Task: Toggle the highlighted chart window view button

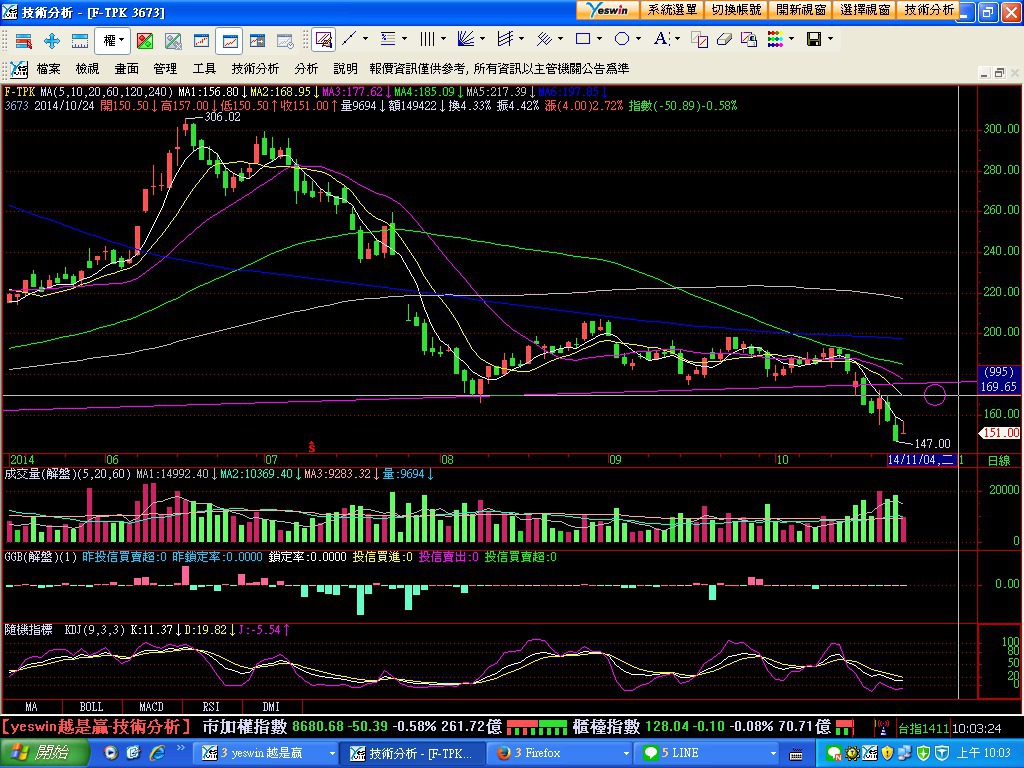Action: (230, 40)
